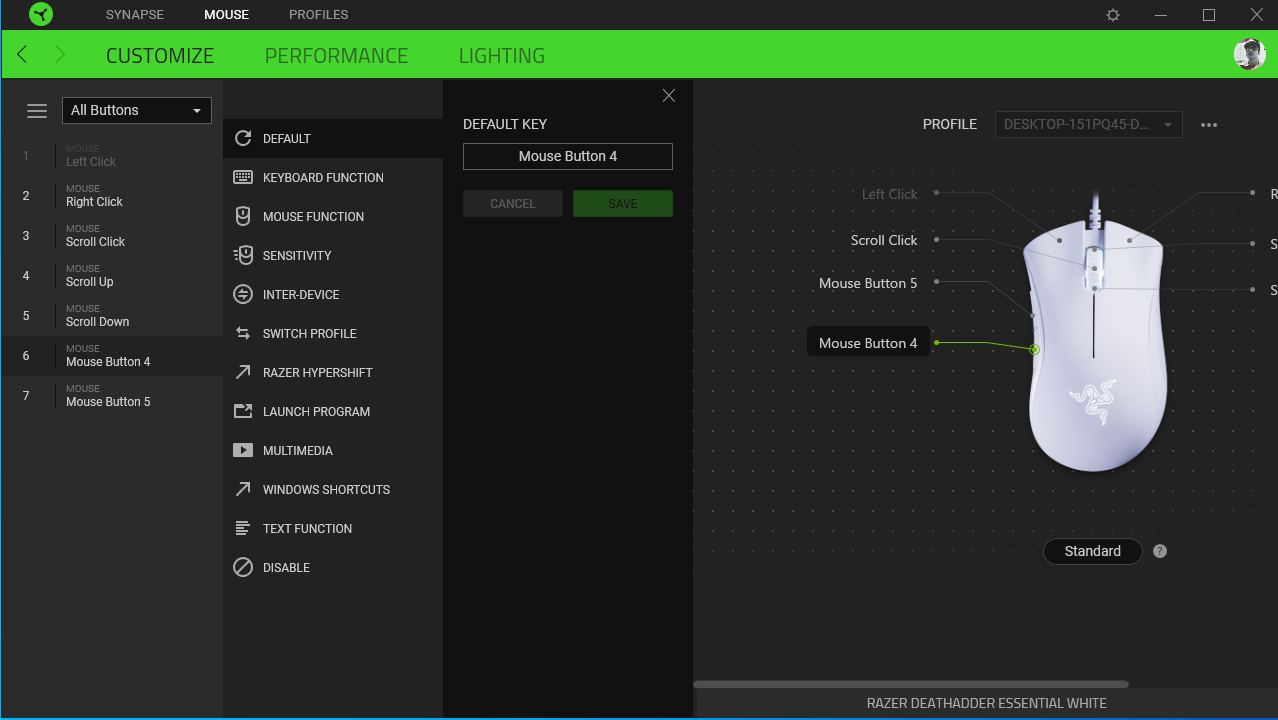
Task: Select button 5 Scroll Down row
Action: click(111, 316)
